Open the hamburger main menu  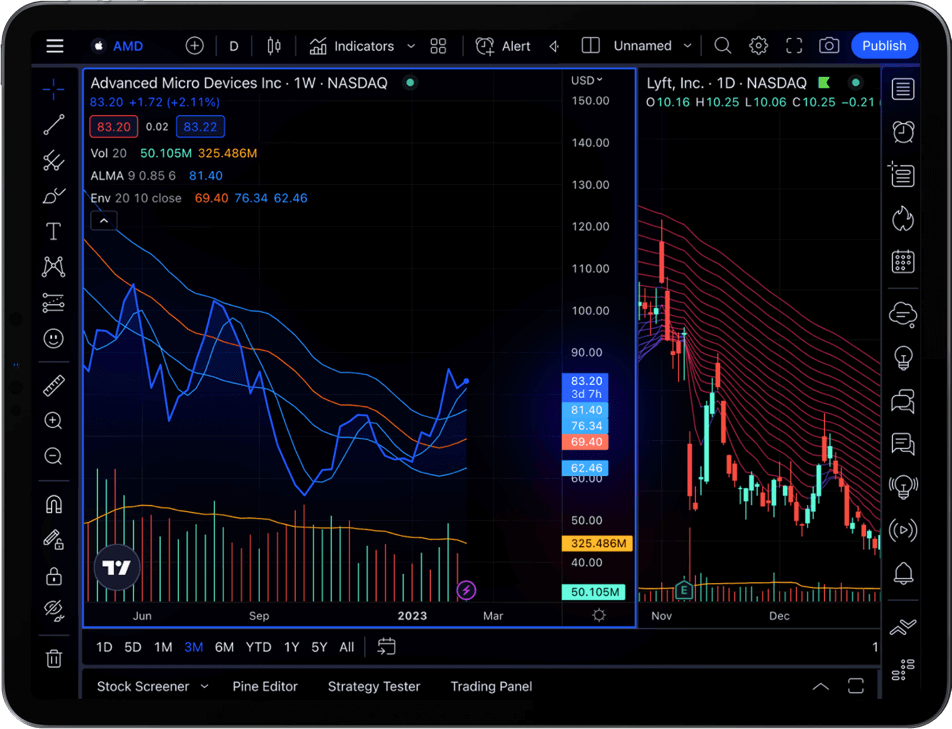[55, 46]
